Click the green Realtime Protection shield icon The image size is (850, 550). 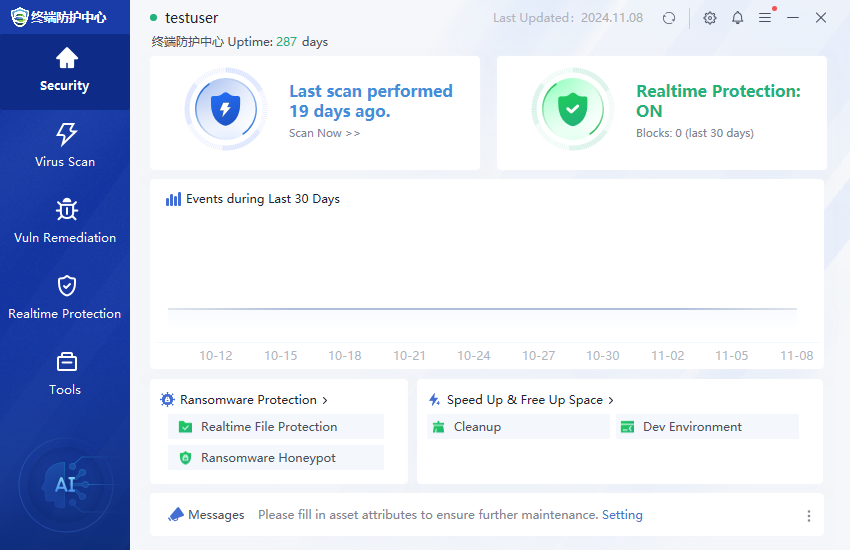click(571, 108)
